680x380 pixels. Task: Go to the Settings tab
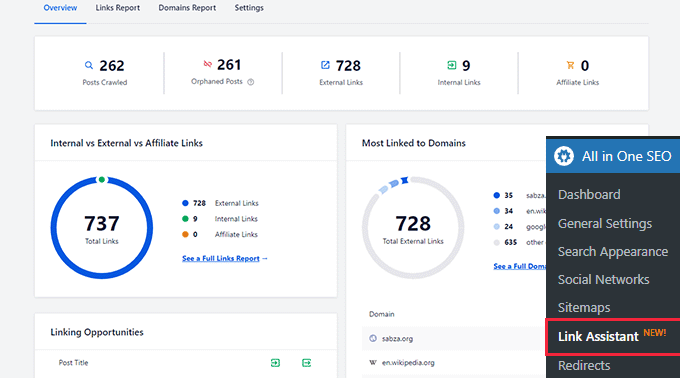point(249,8)
